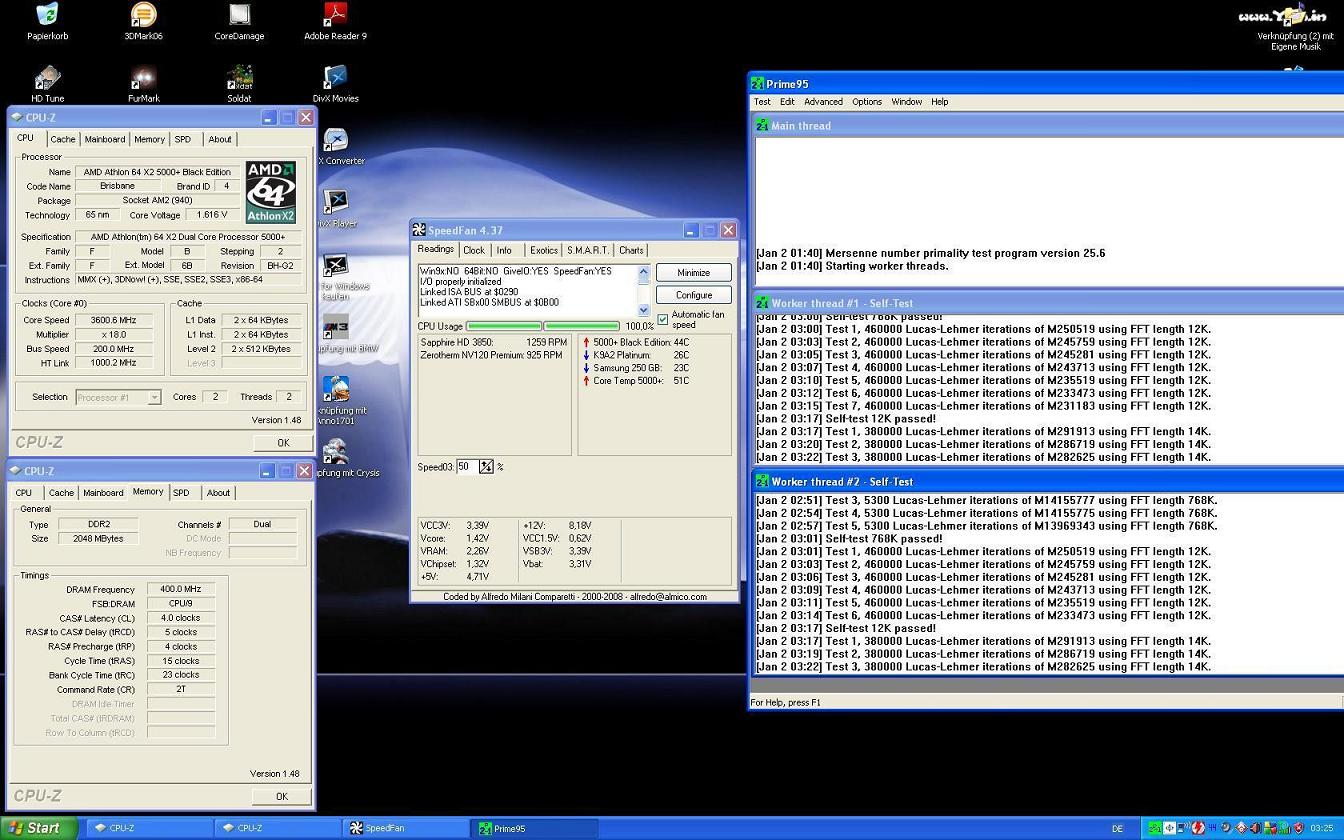The height and width of the screenshot is (840, 1344).
Task: Launch the Adobe Reader 9 shortcut
Action: point(335,15)
